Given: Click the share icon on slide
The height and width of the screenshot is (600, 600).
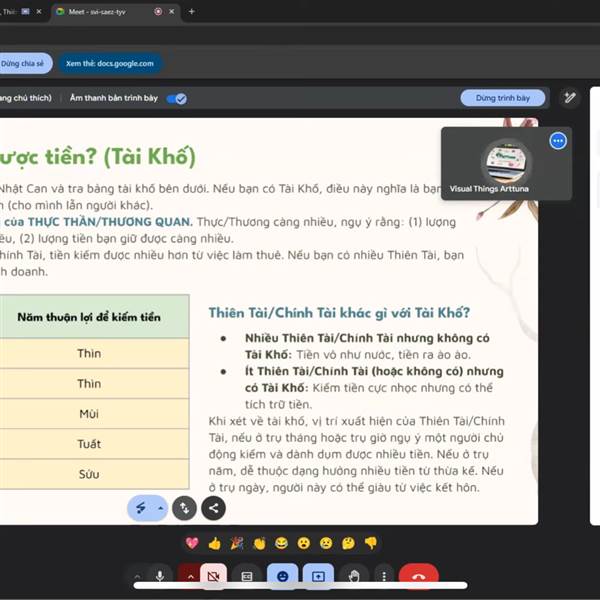Looking at the screenshot, I should (x=214, y=508).
